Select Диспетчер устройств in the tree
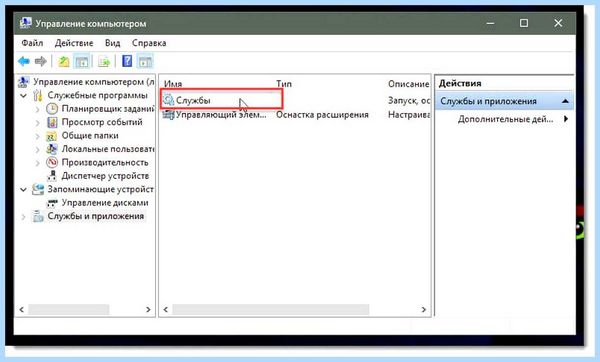This screenshot has width=600, height=362. click(105, 176)
